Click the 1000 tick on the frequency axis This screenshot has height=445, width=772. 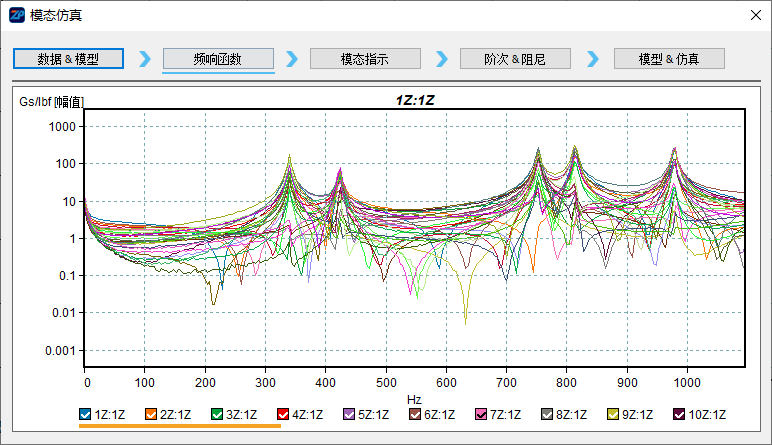point(687,382)
